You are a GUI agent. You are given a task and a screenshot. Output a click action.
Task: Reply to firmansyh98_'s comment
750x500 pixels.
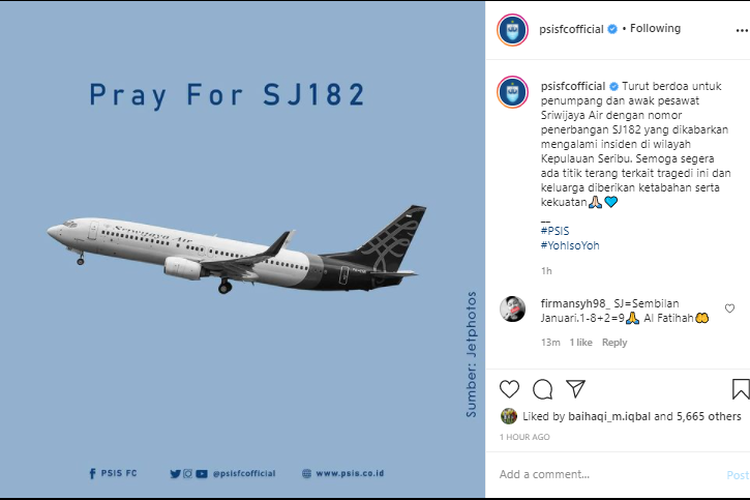coord(615,342)
